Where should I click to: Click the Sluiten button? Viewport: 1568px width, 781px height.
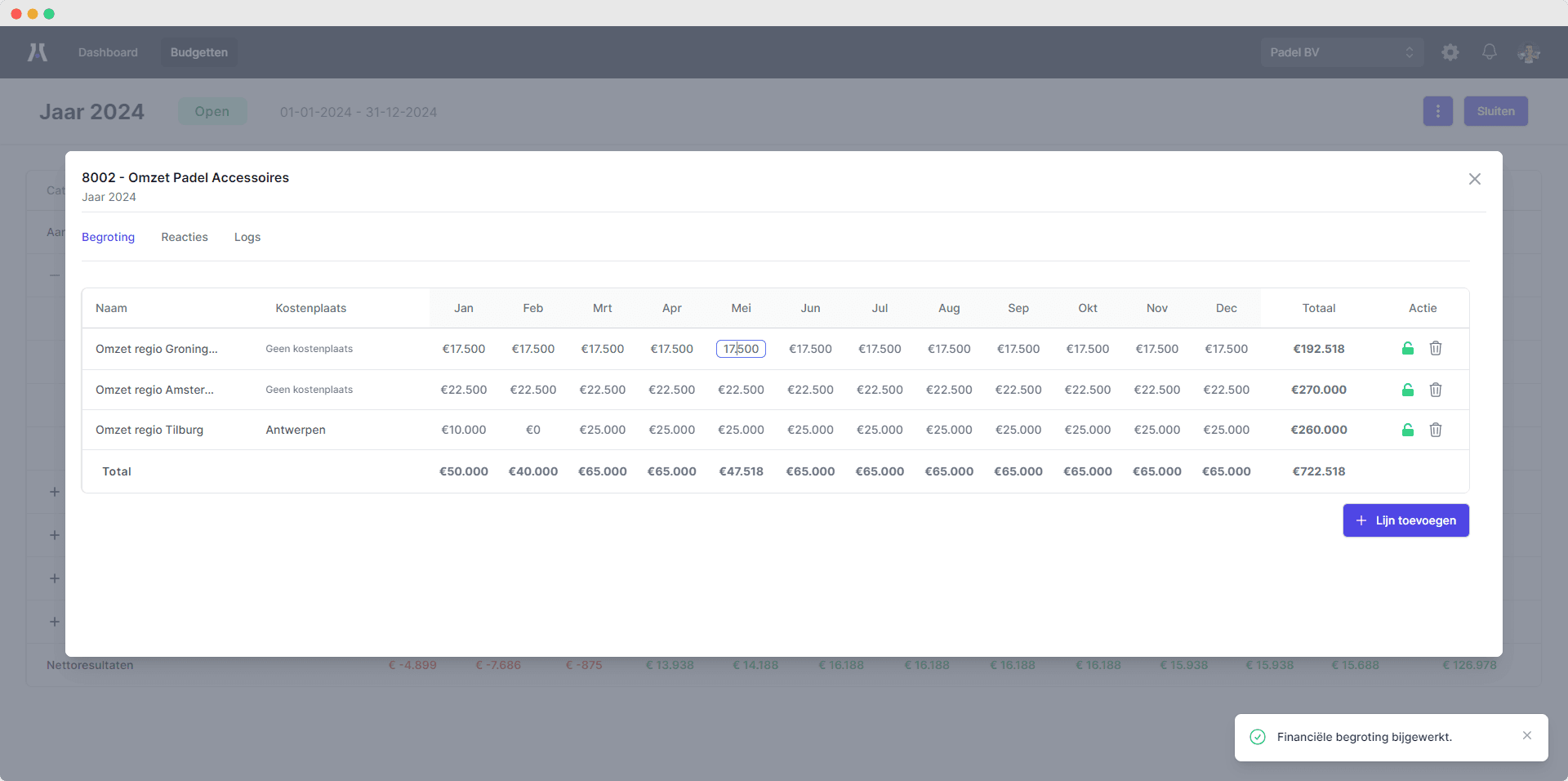click(1494, 111)
